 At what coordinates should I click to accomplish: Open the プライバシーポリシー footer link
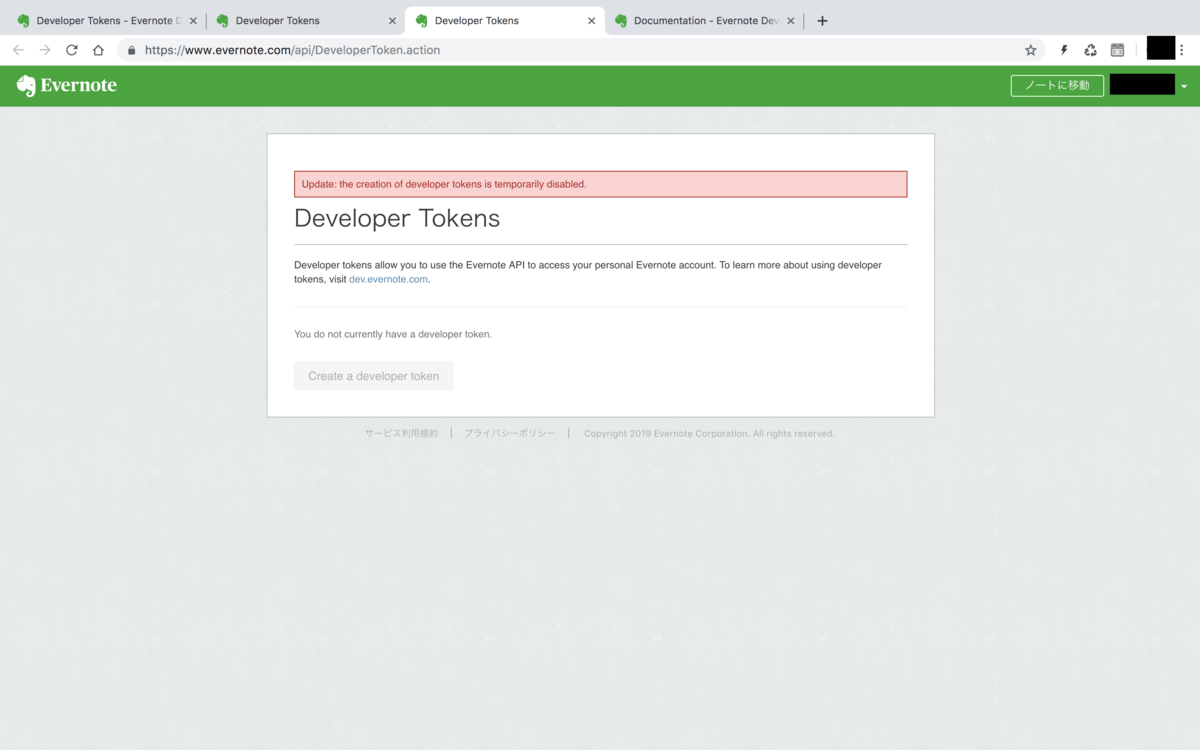(x=509, y=434)
